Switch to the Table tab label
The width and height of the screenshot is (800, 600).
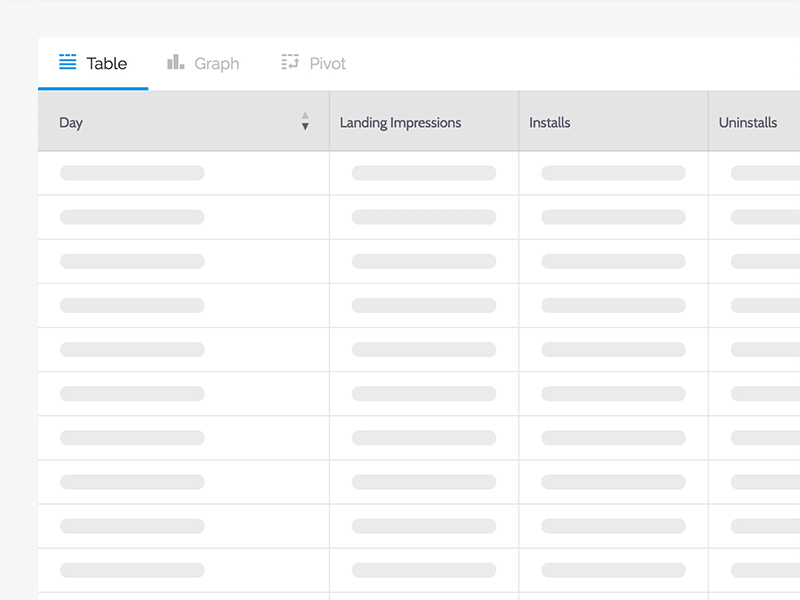[x=107, y=63]
